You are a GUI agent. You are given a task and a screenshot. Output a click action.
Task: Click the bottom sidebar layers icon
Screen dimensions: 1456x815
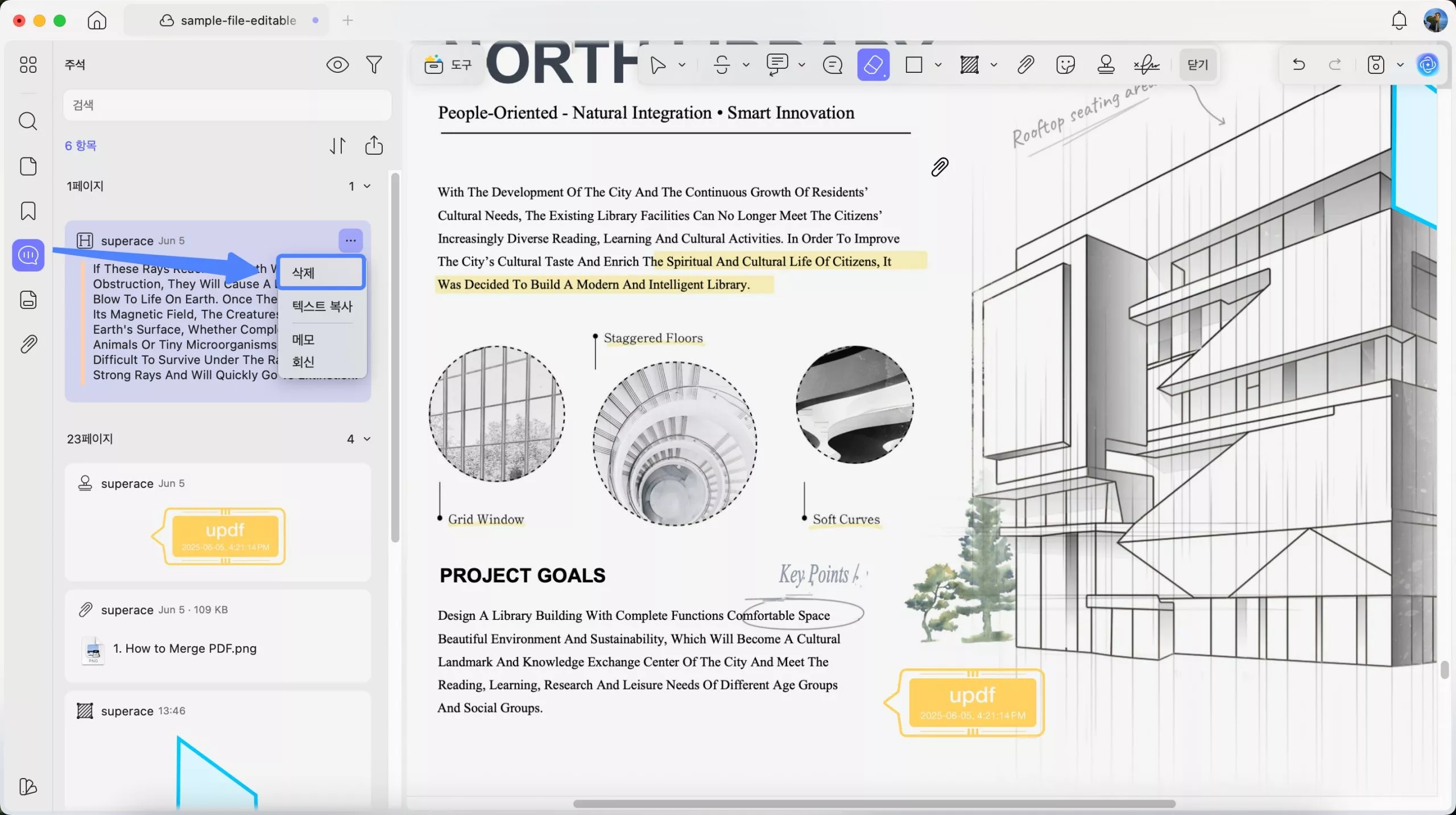tap(28, 787)
